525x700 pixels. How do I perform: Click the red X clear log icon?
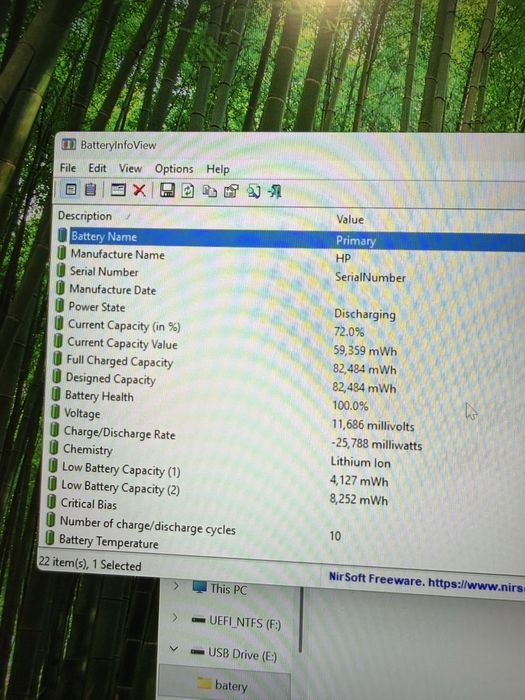139,191
